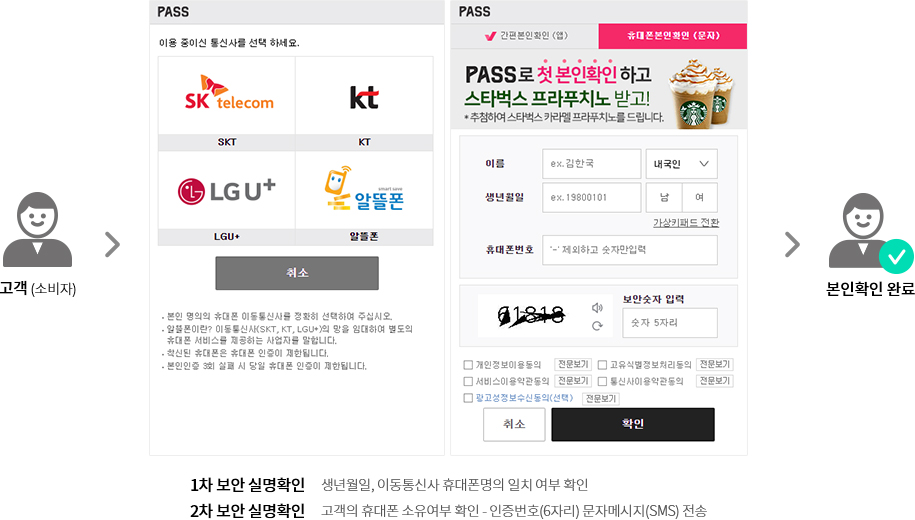Open the 가상키패드 전환 link

coord(686,222)
